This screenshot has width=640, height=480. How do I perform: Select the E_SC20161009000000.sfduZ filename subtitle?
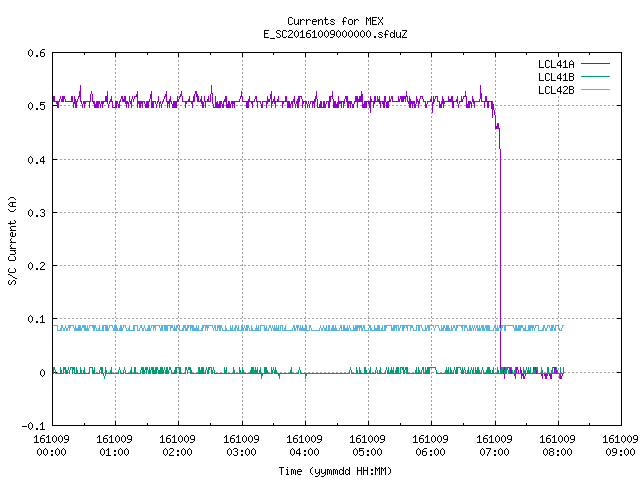335,34
